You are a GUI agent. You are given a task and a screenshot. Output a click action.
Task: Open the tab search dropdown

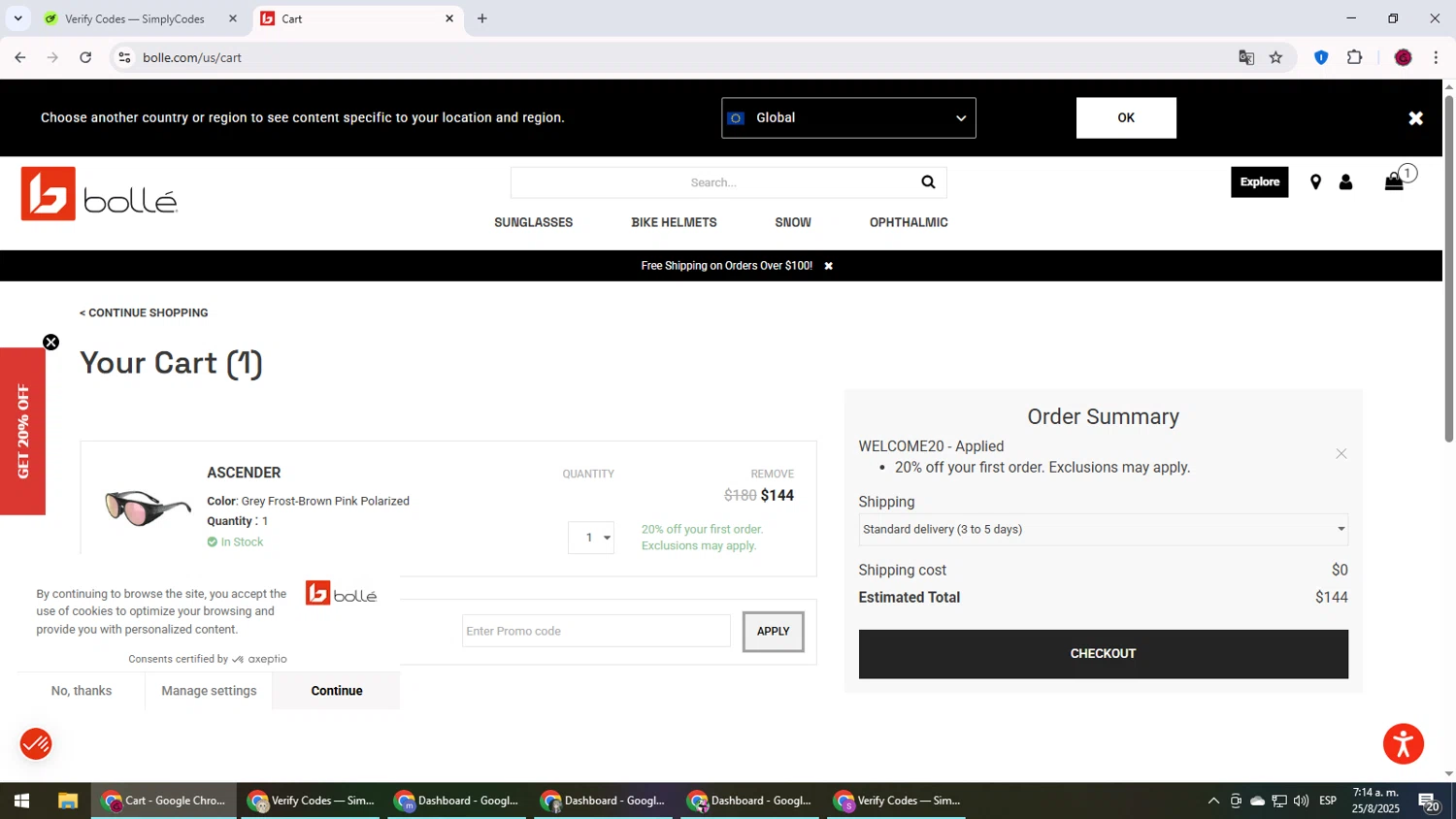[x=17, y=18]
